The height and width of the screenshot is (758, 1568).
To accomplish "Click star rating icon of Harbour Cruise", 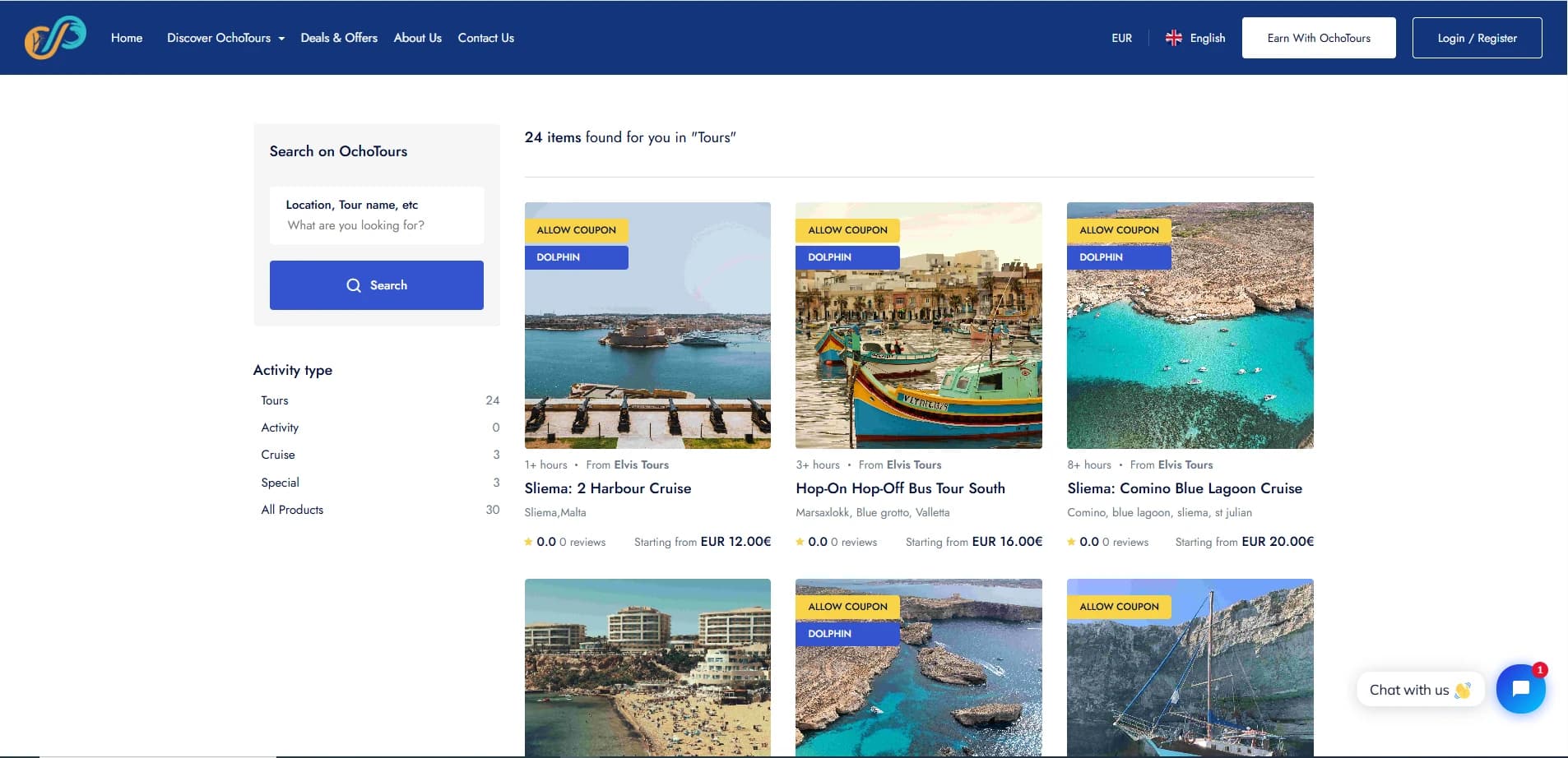I will 528,542.
